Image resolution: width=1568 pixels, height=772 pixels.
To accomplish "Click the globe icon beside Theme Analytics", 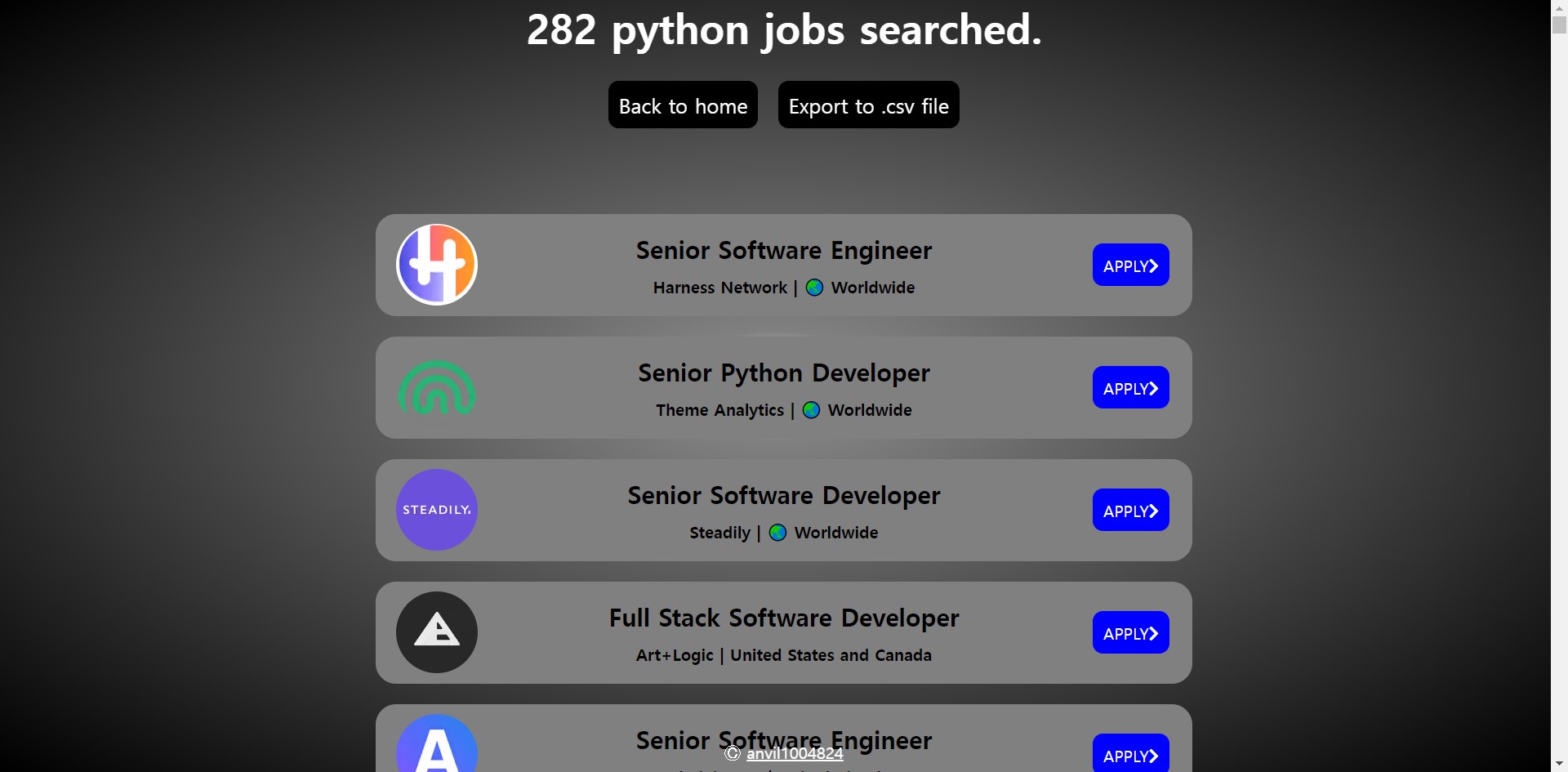I will pos(811,410).
